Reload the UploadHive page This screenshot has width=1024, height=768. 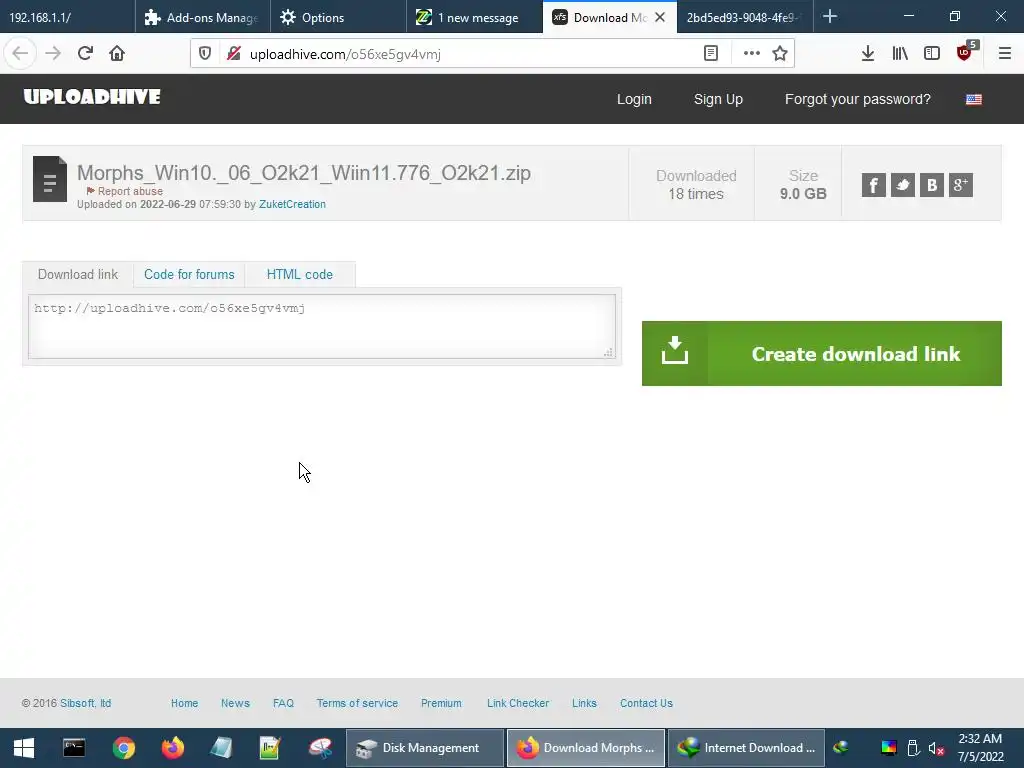coord(86,54)
